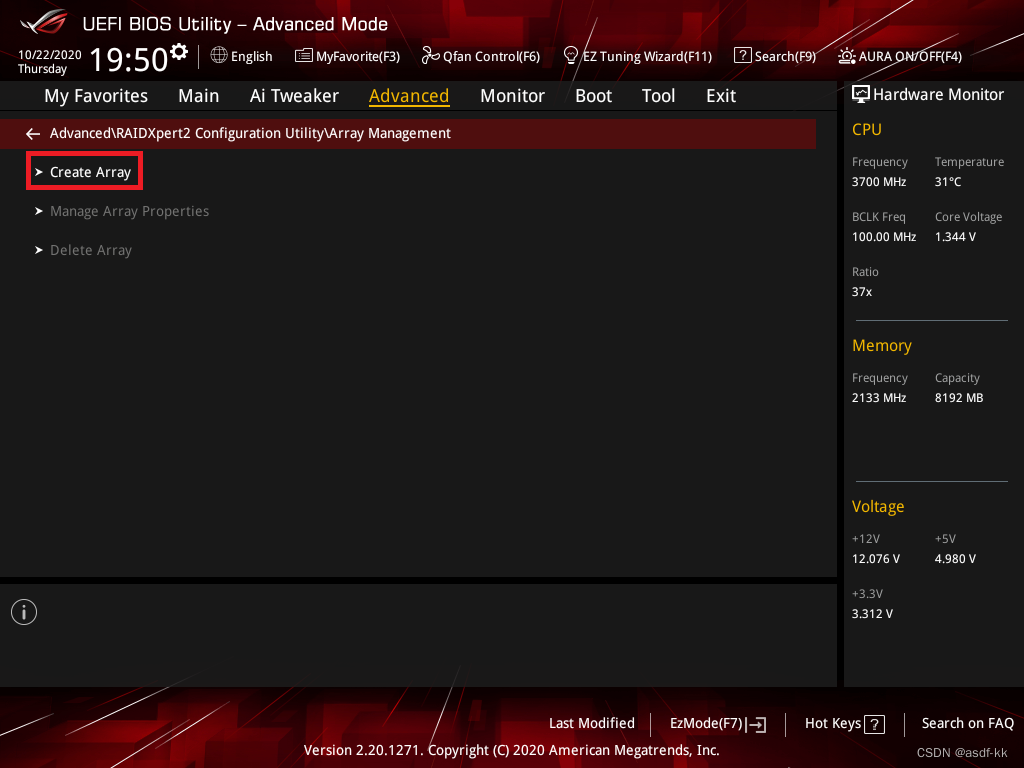Click breadcrumb path Array Management

[x=390, y=134]
